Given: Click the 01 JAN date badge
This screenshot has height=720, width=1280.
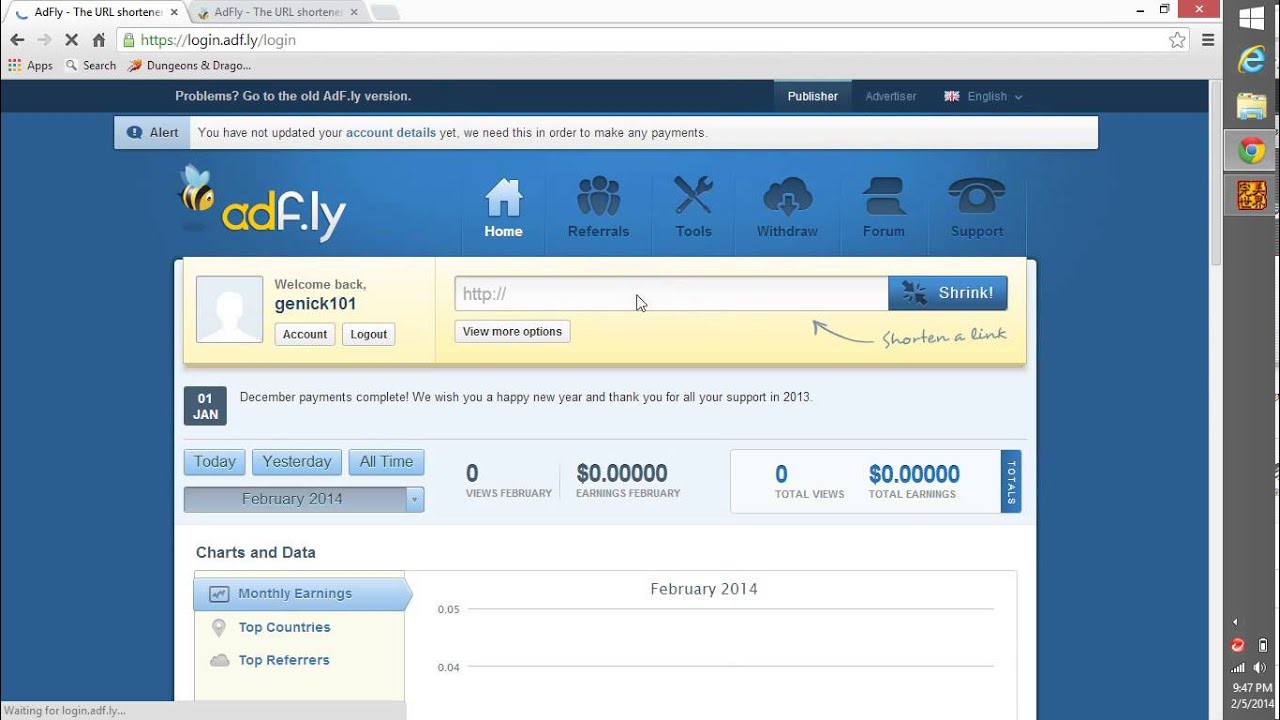Looking at the screenshot, I should coord(205,406).
